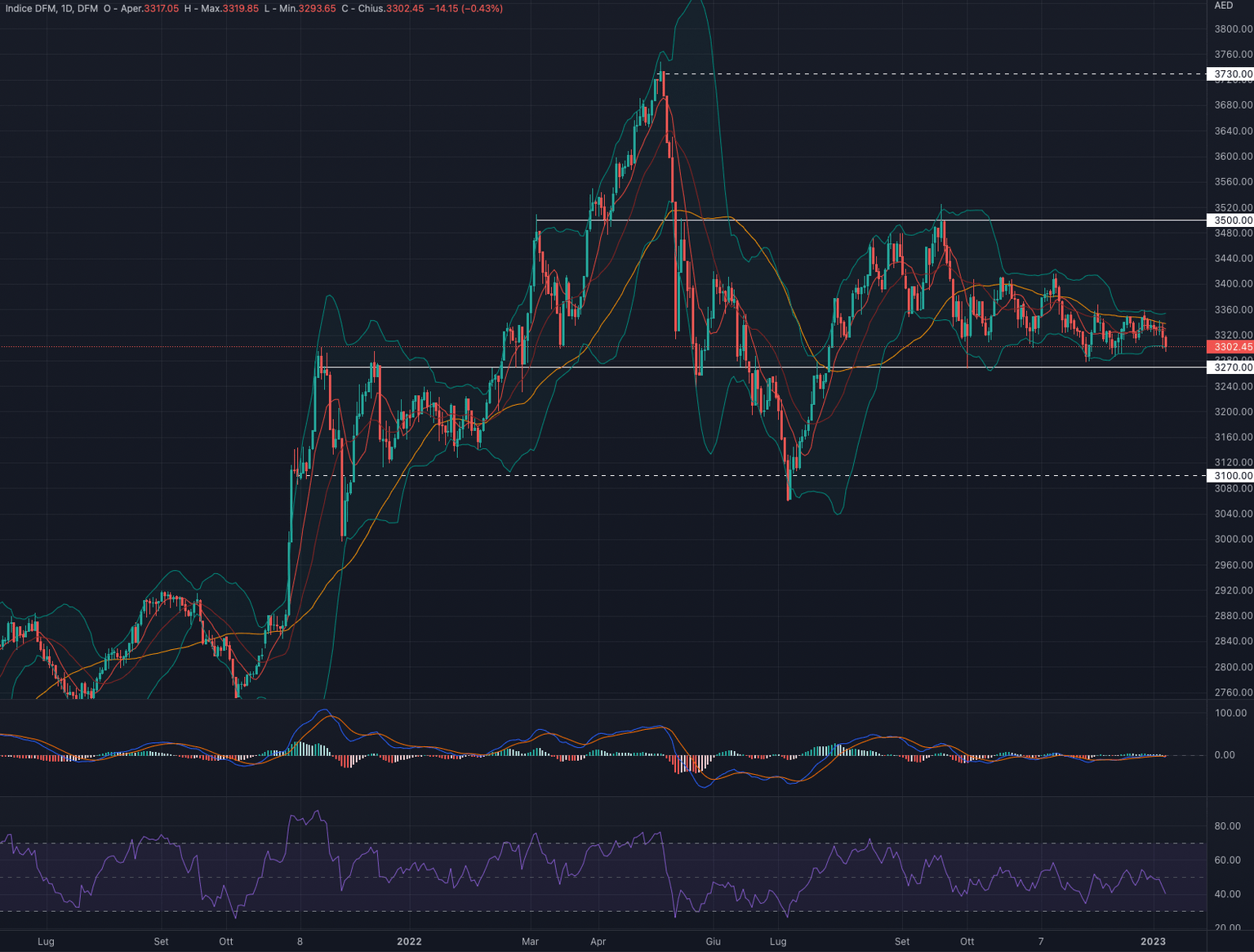Click the 8 date label on the time axis
Viewport: 1254px width, 952px height.
[300, 941]
